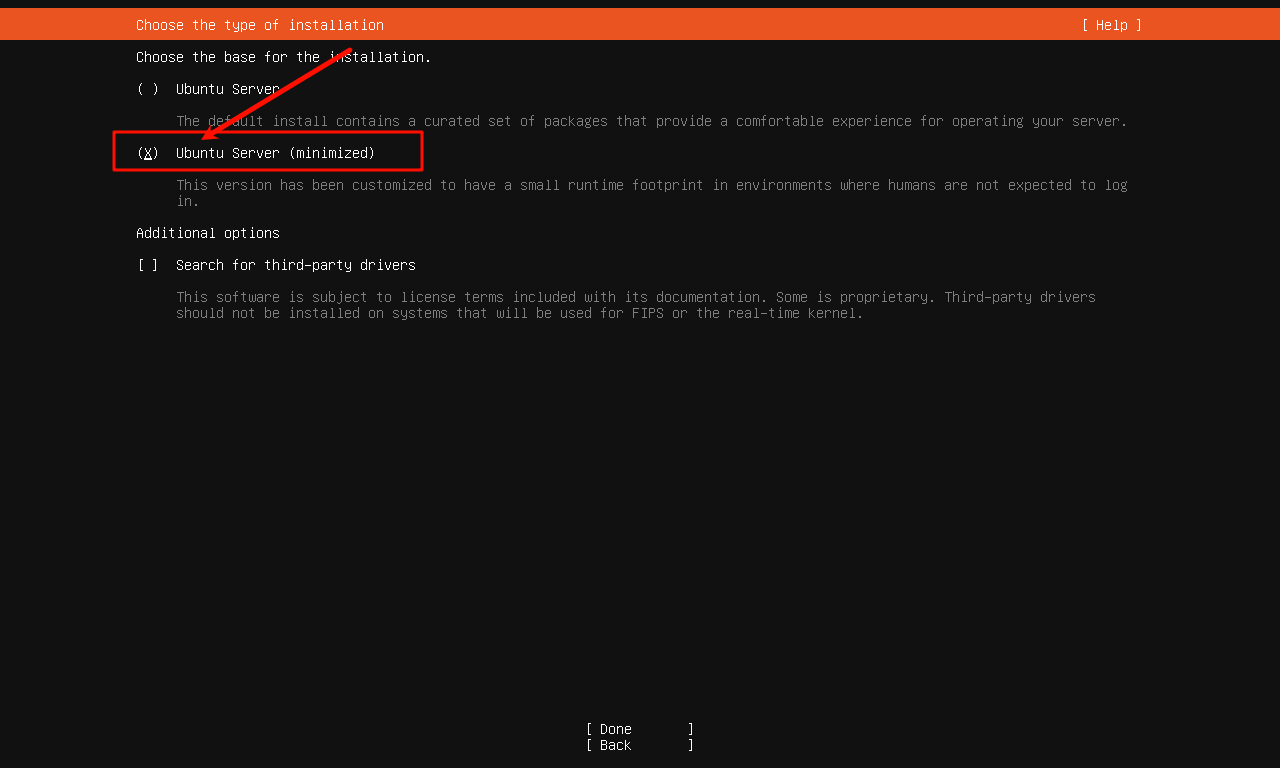Image resolution: width=1280 pixels, height=768 pixels.
Task: Select the Ubuntu Server radio option
Action: 208,89
